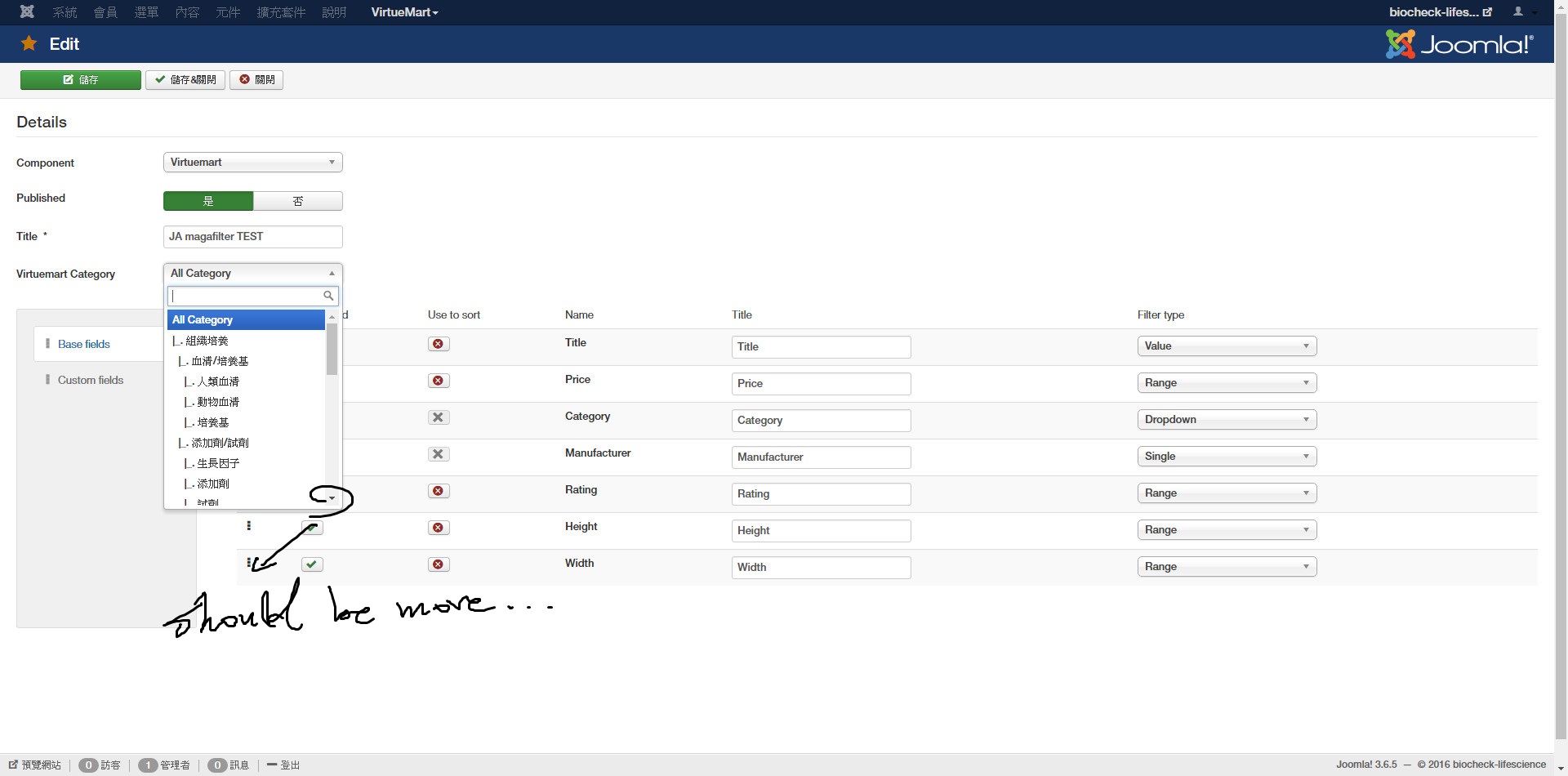The height and width of the screenshot is (776, 1568).
Task: Click the green 儲存 save button
Action: 80,80
